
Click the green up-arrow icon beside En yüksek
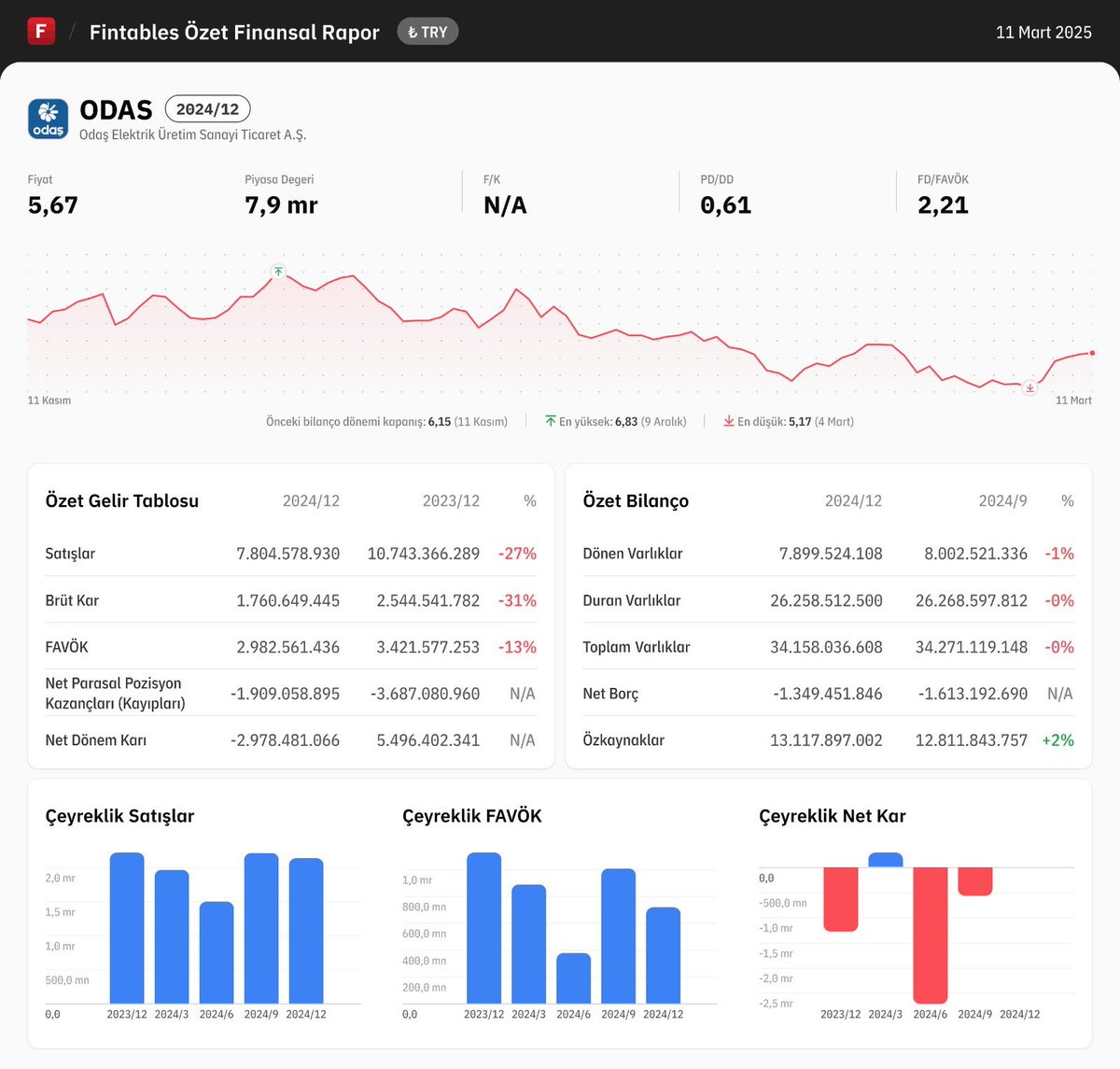point(551,421)
